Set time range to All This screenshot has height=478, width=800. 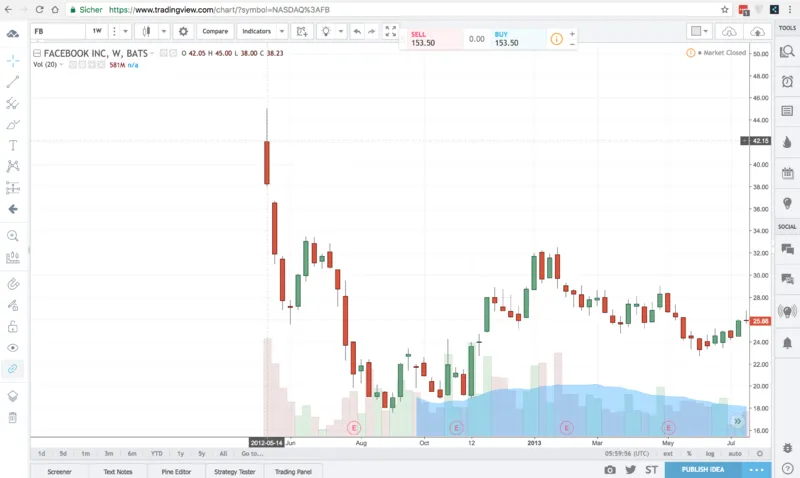pyautogui.click(x=223, y=454)
